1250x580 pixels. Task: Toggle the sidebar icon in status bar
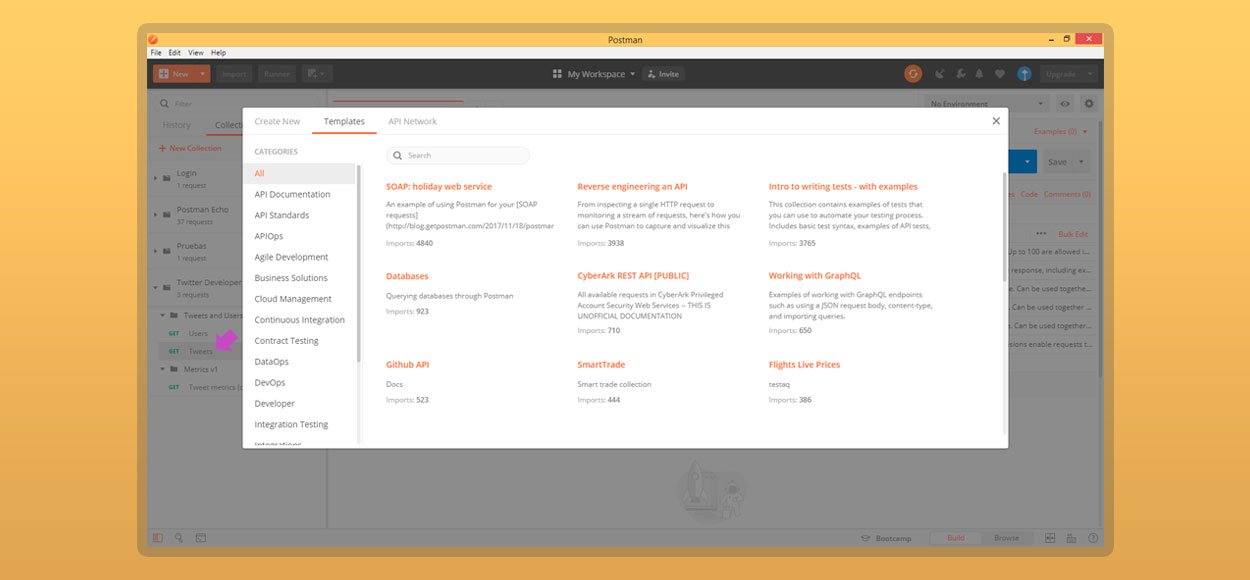[x=158, y=538]
